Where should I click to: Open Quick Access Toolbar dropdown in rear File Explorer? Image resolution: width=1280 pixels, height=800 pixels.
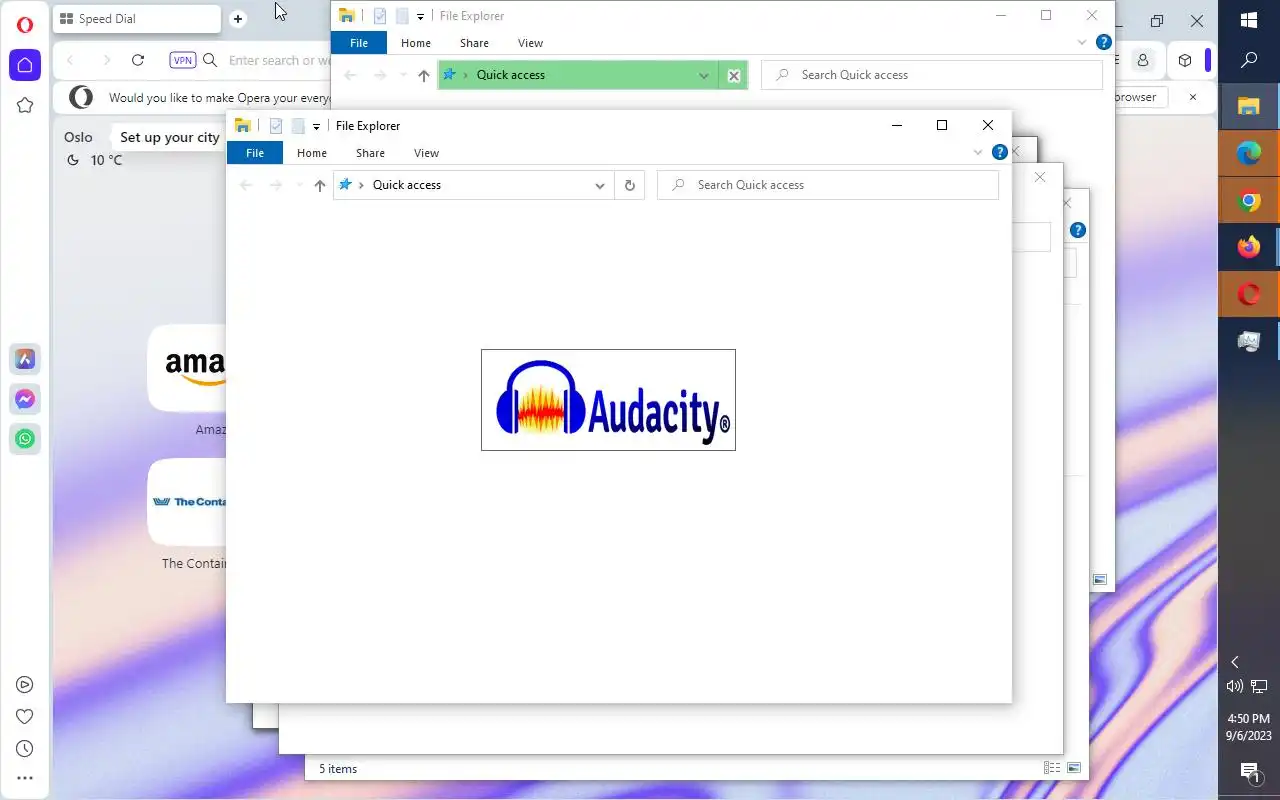point(420,16)
